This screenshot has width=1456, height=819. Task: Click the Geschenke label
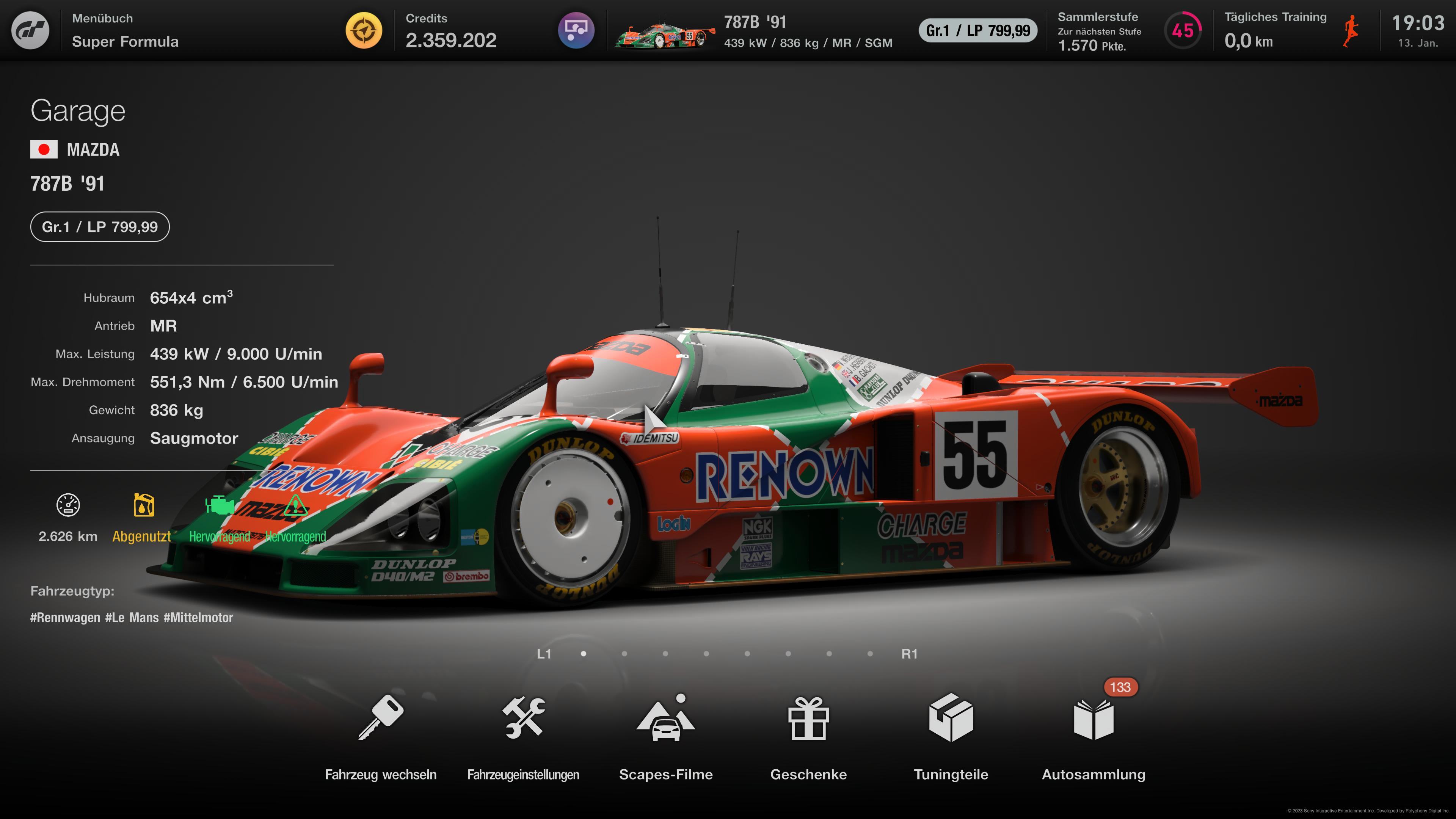(x=808, y=774)
